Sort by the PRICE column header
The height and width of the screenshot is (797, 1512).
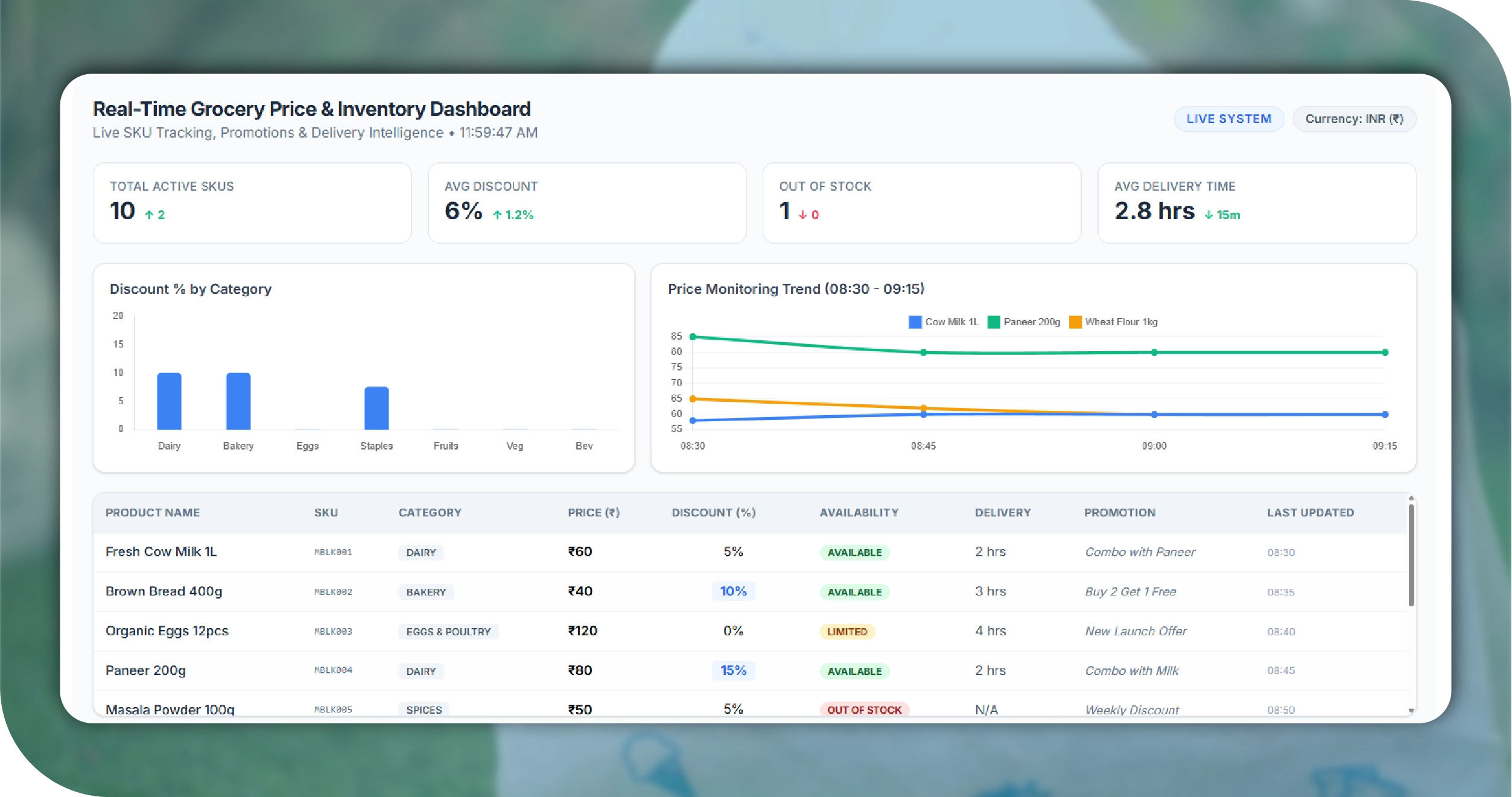[x=593, y=512]
